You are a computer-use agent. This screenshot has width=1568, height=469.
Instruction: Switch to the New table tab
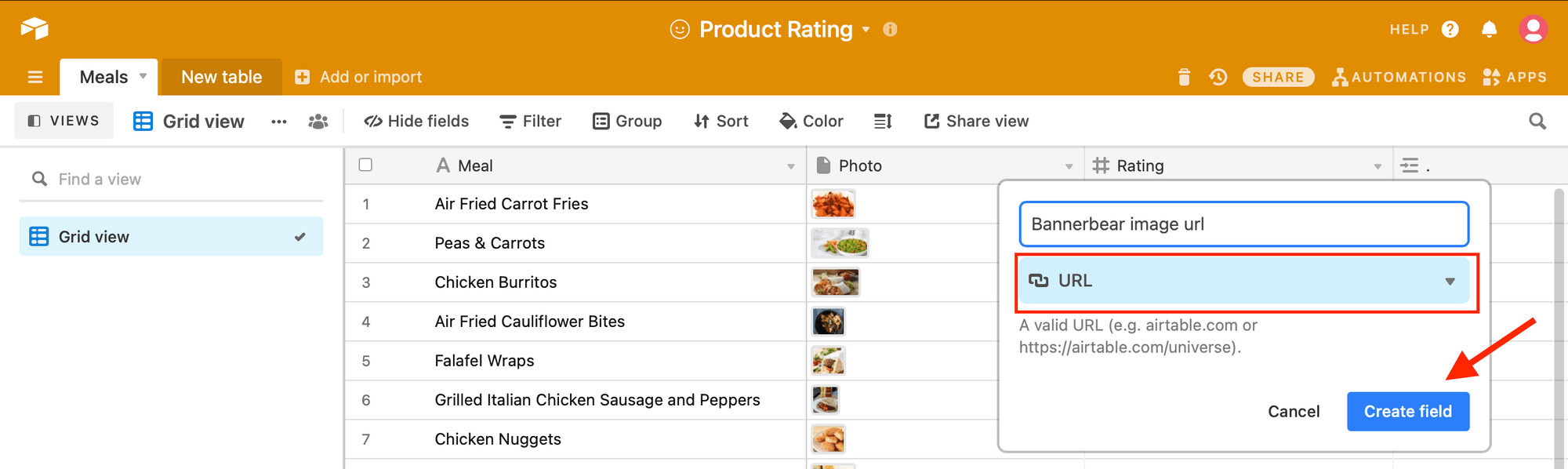[221, 77]
